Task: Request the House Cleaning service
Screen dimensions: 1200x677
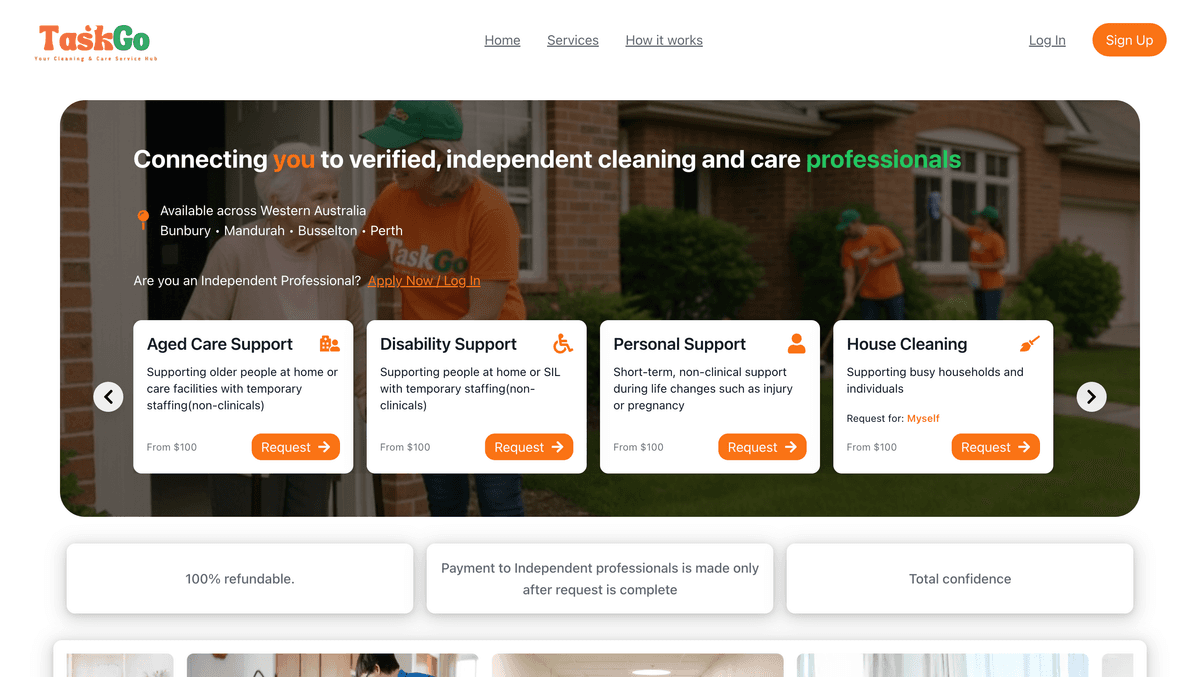Action: pos(995,447)
